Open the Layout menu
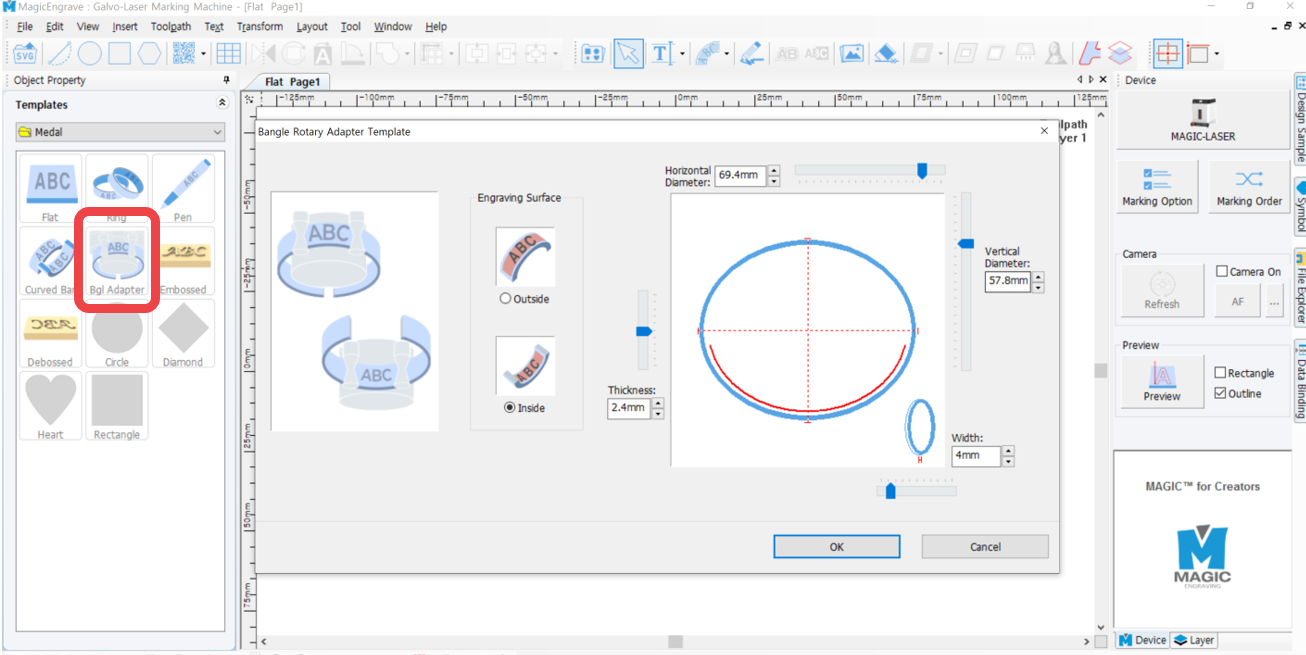Viewport: 1306px width, 655px height. [312, 27]
